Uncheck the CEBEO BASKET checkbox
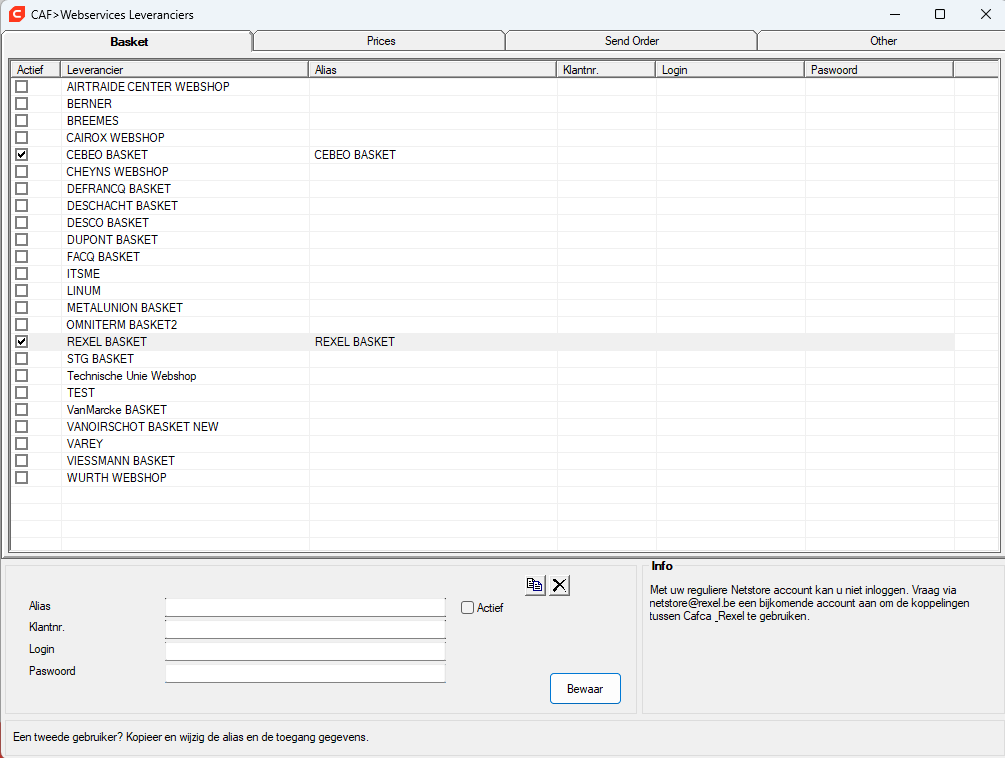 22,154
